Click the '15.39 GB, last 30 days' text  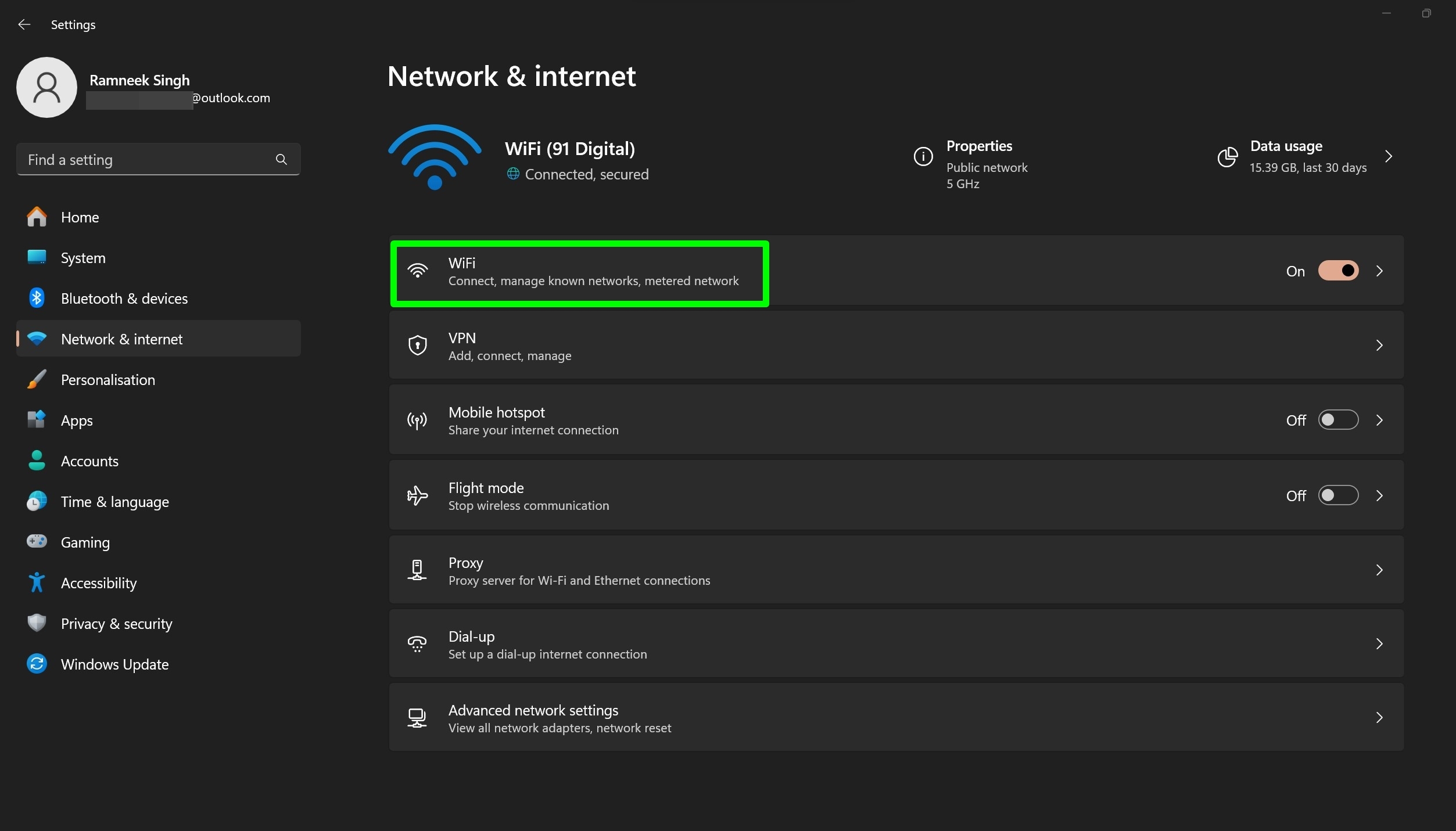tap(1308, 167)
